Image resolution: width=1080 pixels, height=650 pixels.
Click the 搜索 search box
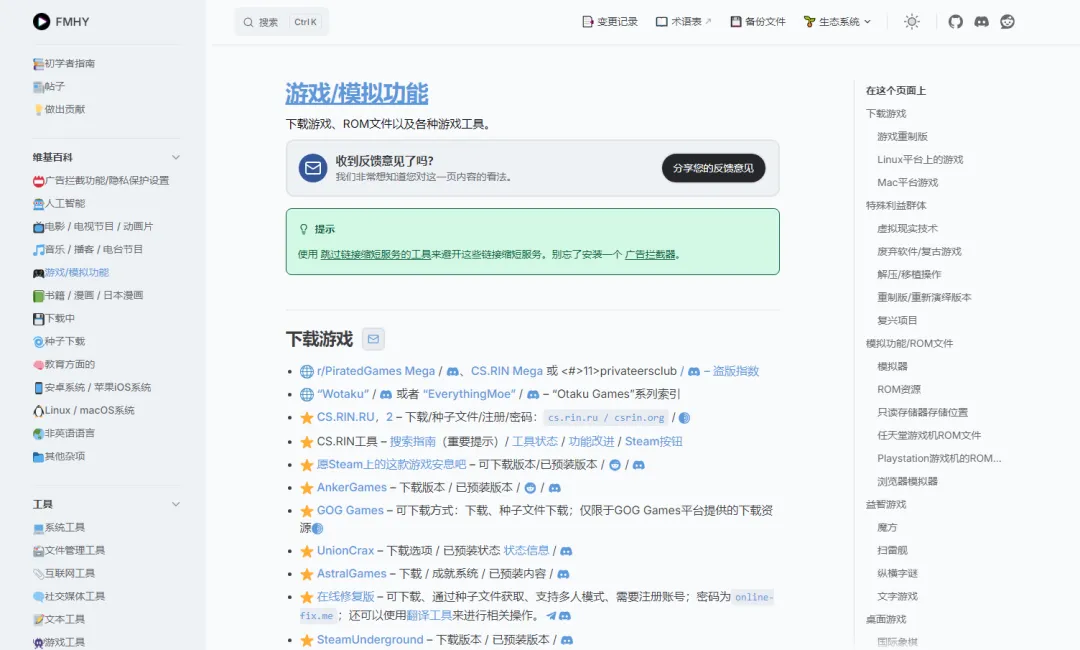[x=282, y=22]
